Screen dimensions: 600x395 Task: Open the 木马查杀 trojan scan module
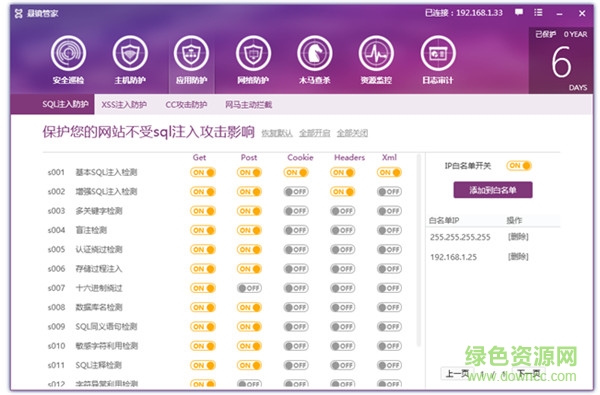(315, 60)
